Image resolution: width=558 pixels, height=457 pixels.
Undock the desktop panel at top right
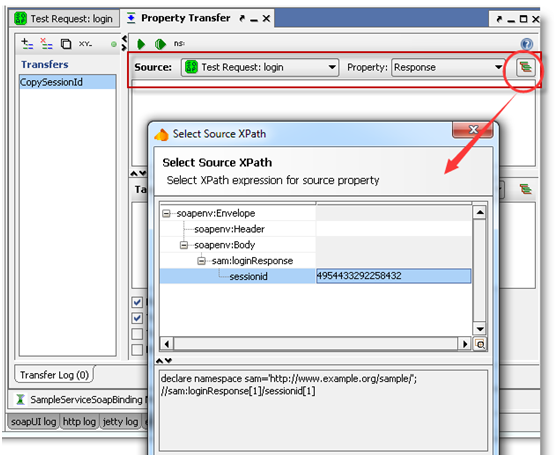499,19
